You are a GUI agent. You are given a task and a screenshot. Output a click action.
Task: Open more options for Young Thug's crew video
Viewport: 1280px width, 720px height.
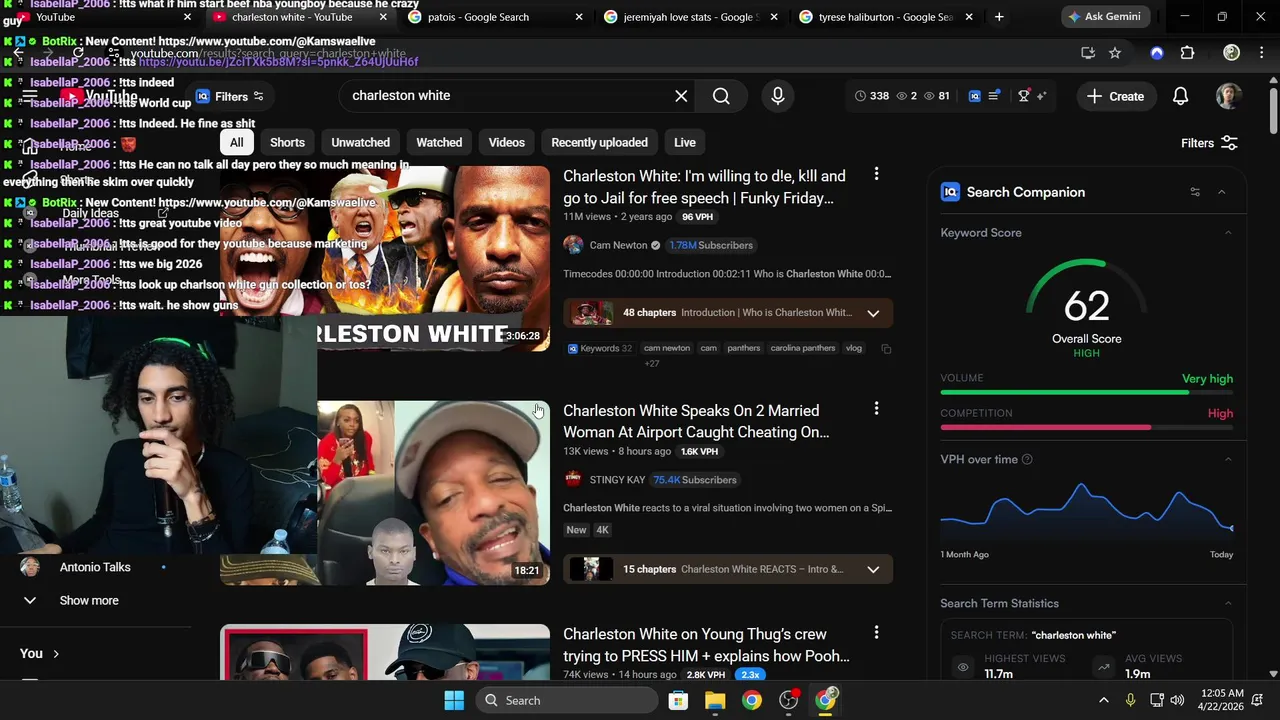tap(876, 633)
